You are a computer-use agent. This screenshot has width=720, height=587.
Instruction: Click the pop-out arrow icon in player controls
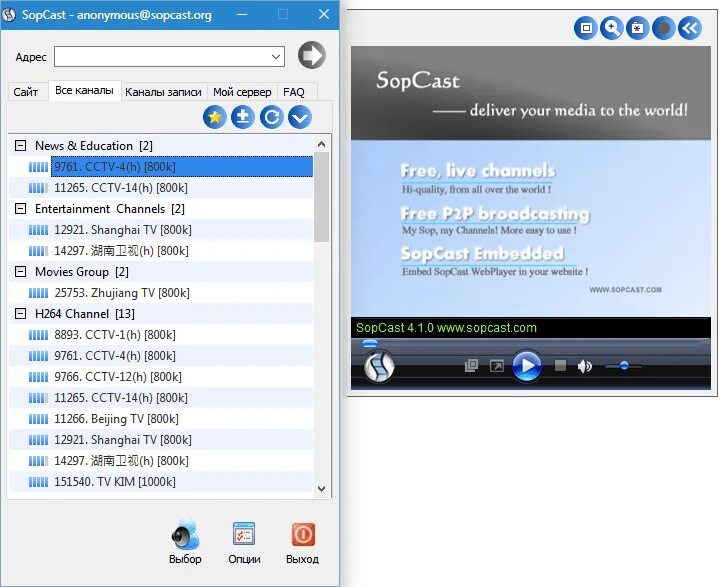click(x=496, y=366)
